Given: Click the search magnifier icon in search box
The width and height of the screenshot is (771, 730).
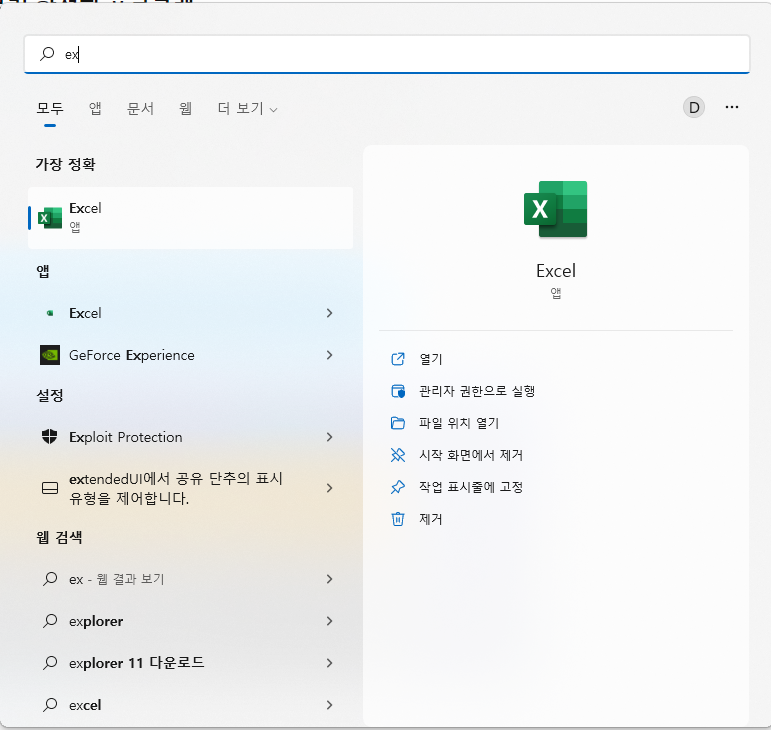Looking at the screenshot, I should tap(47, 54).
